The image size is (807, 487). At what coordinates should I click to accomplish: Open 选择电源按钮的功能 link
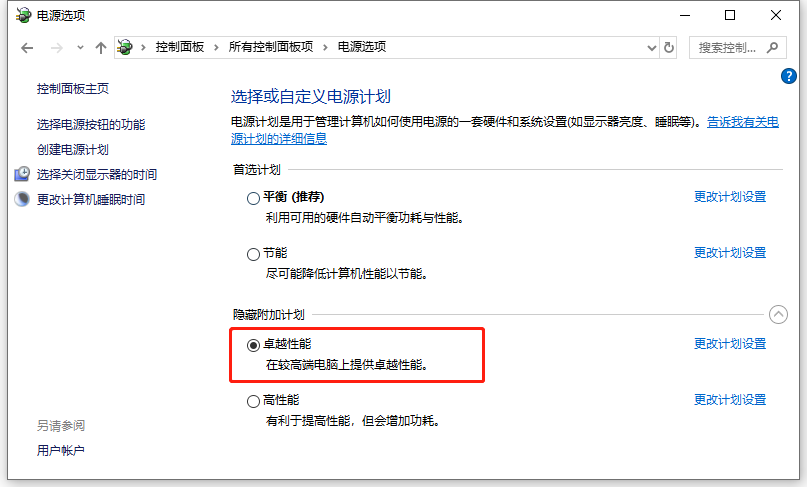click(x=91, y=125)
